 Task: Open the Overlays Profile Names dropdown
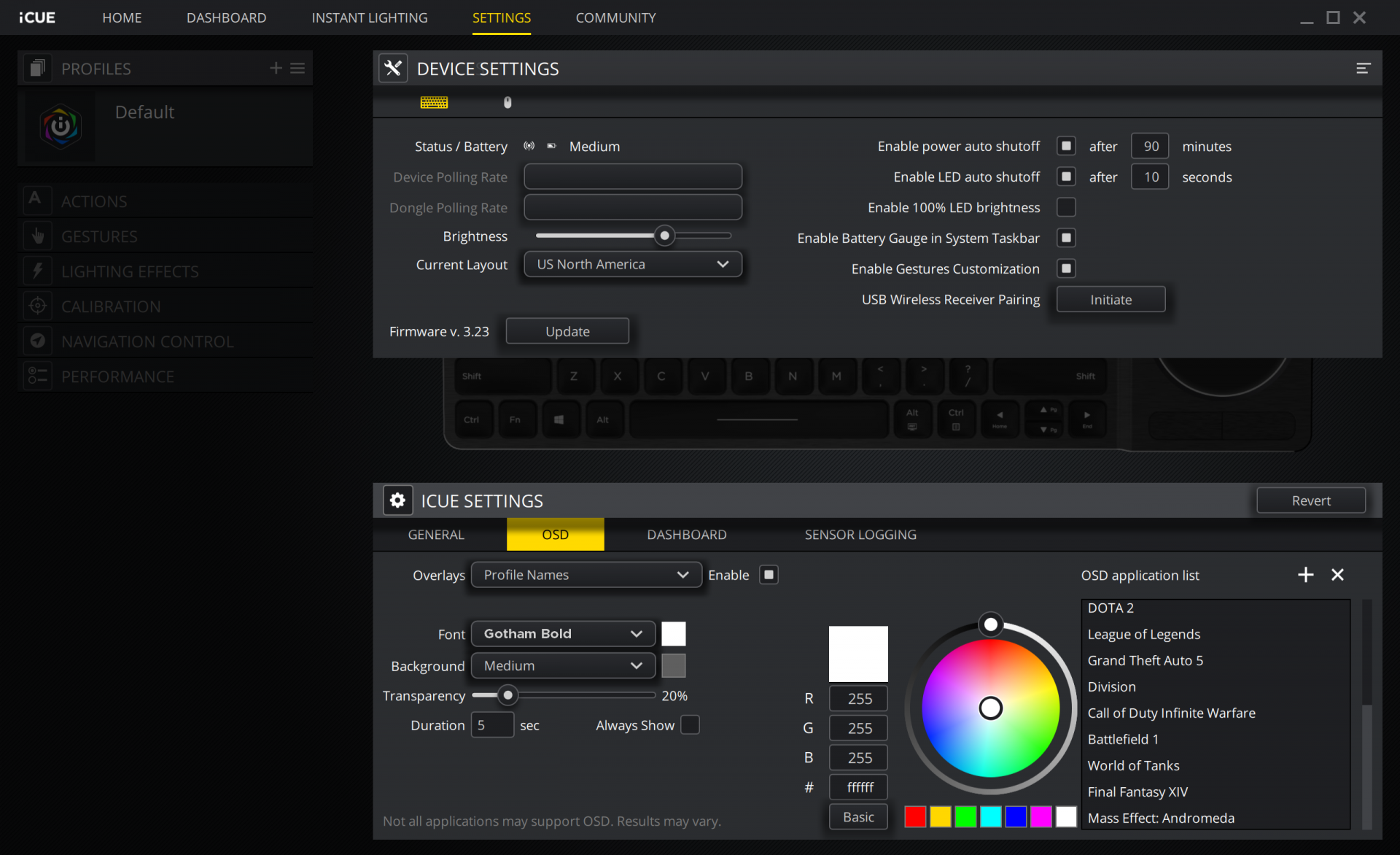[586, 575]
